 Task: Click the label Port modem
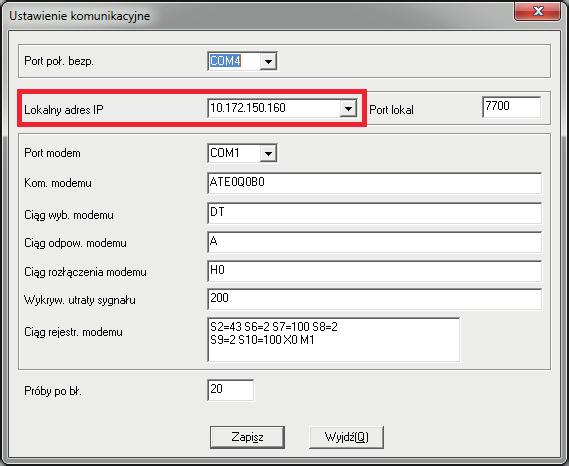[x=52, y=153]
